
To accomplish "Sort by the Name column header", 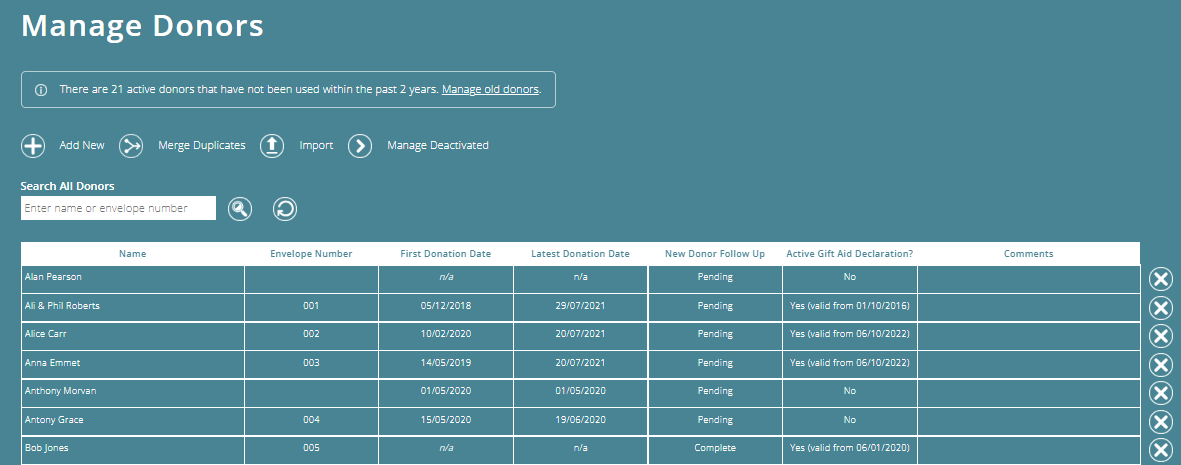I will [x=132, y=254].
